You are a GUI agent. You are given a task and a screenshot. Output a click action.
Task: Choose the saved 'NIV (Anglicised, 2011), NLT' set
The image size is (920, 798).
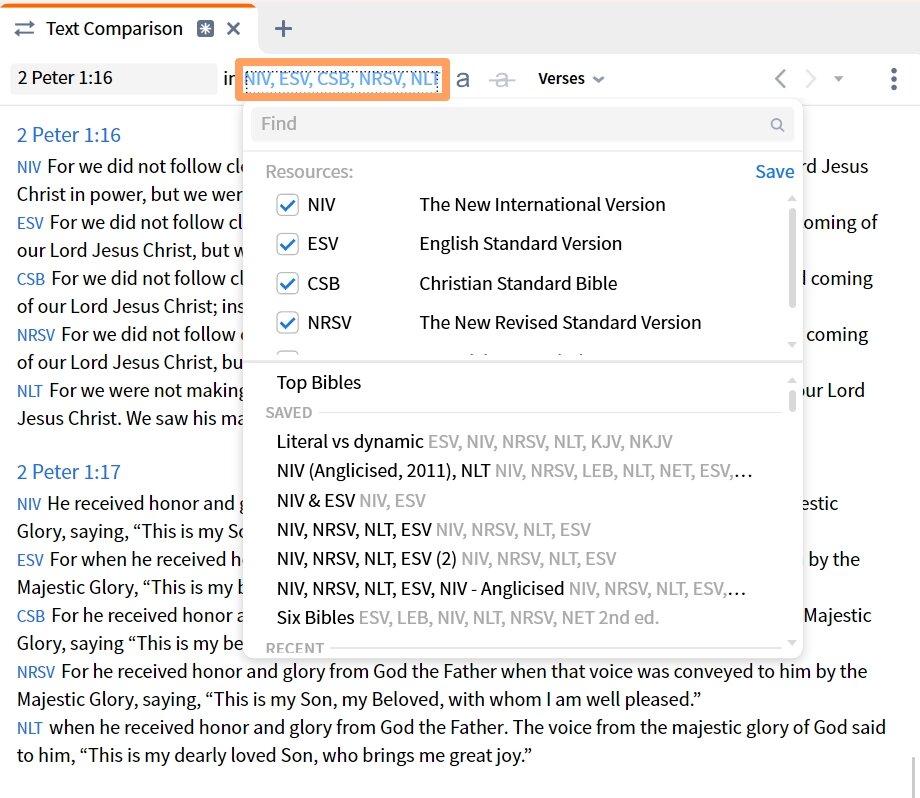pos(514,471)
